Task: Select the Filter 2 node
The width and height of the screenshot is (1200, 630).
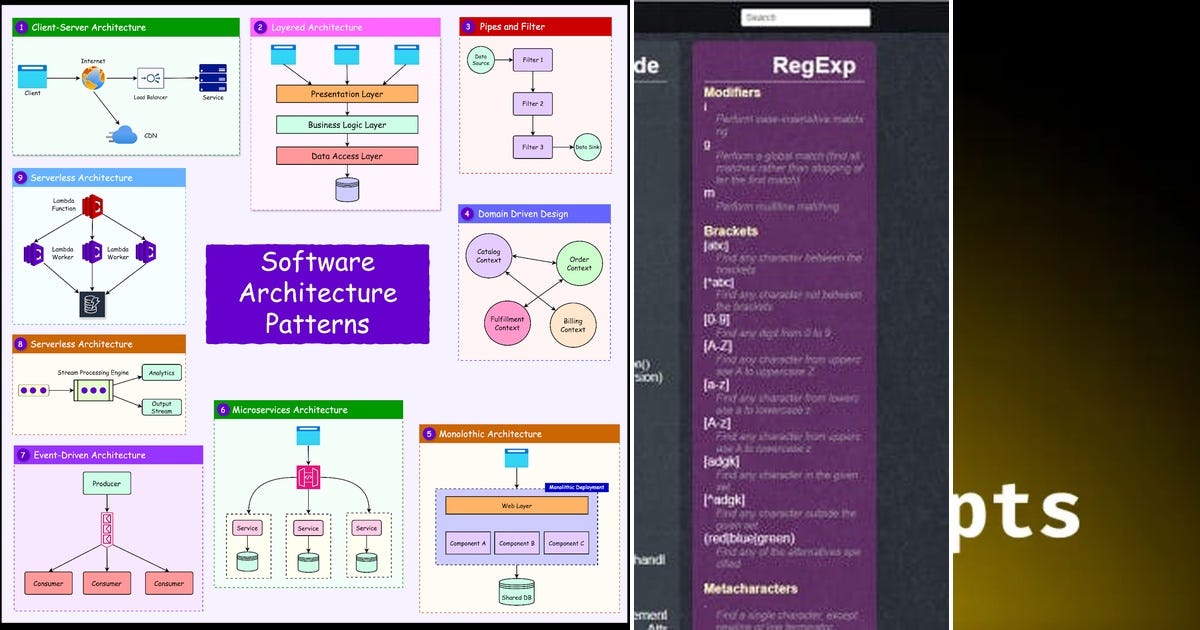Action: coord(533,103)
